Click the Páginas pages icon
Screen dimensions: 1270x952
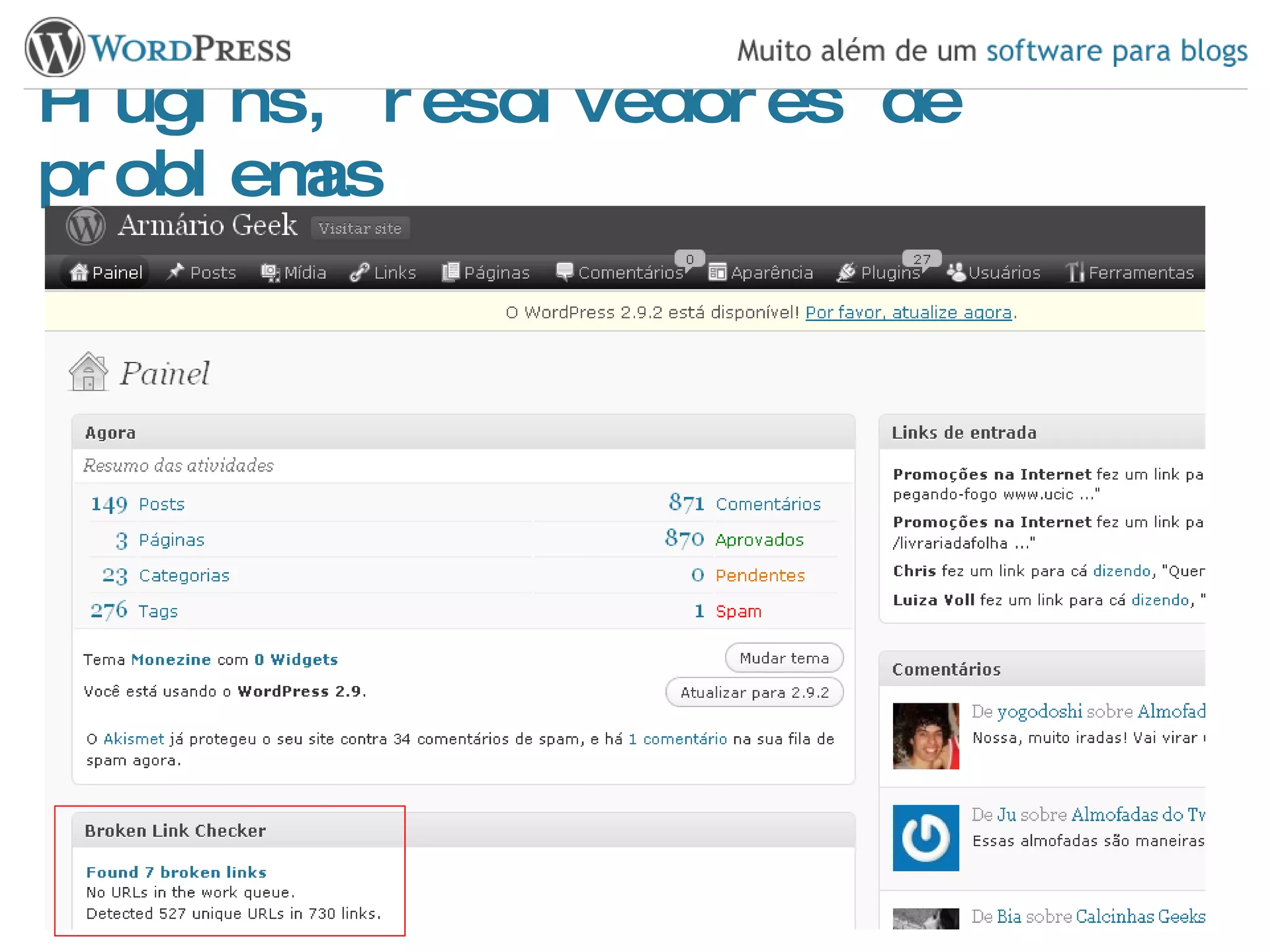(x=450, y=272)
